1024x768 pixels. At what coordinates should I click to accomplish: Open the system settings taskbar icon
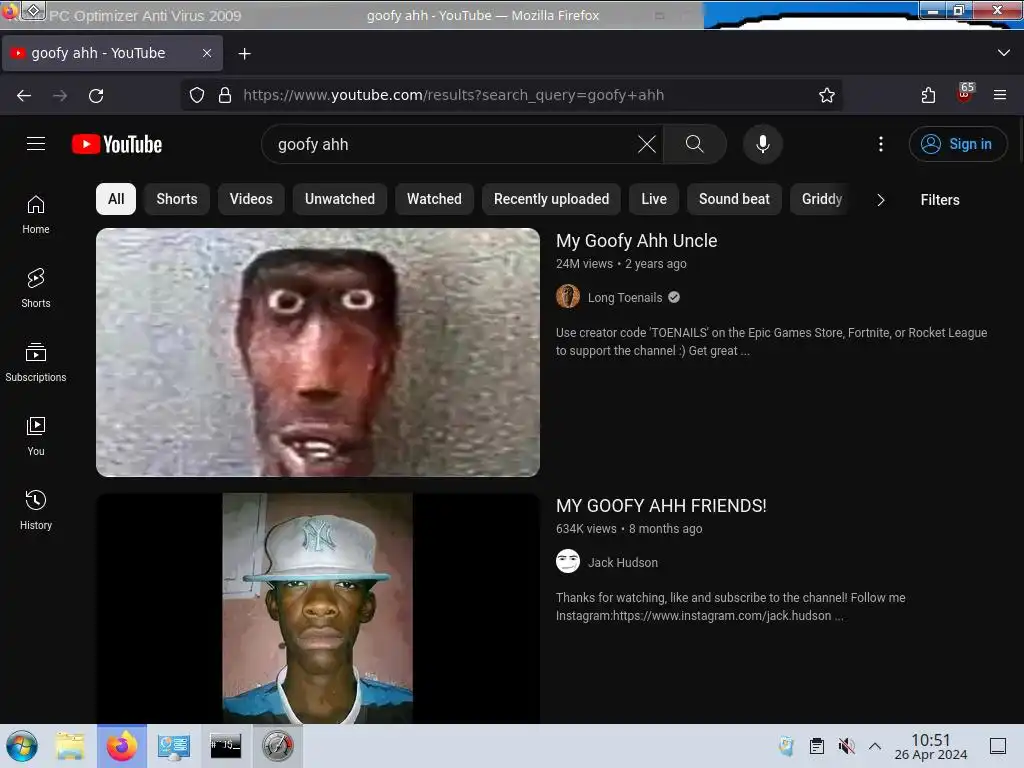point(174,746)
